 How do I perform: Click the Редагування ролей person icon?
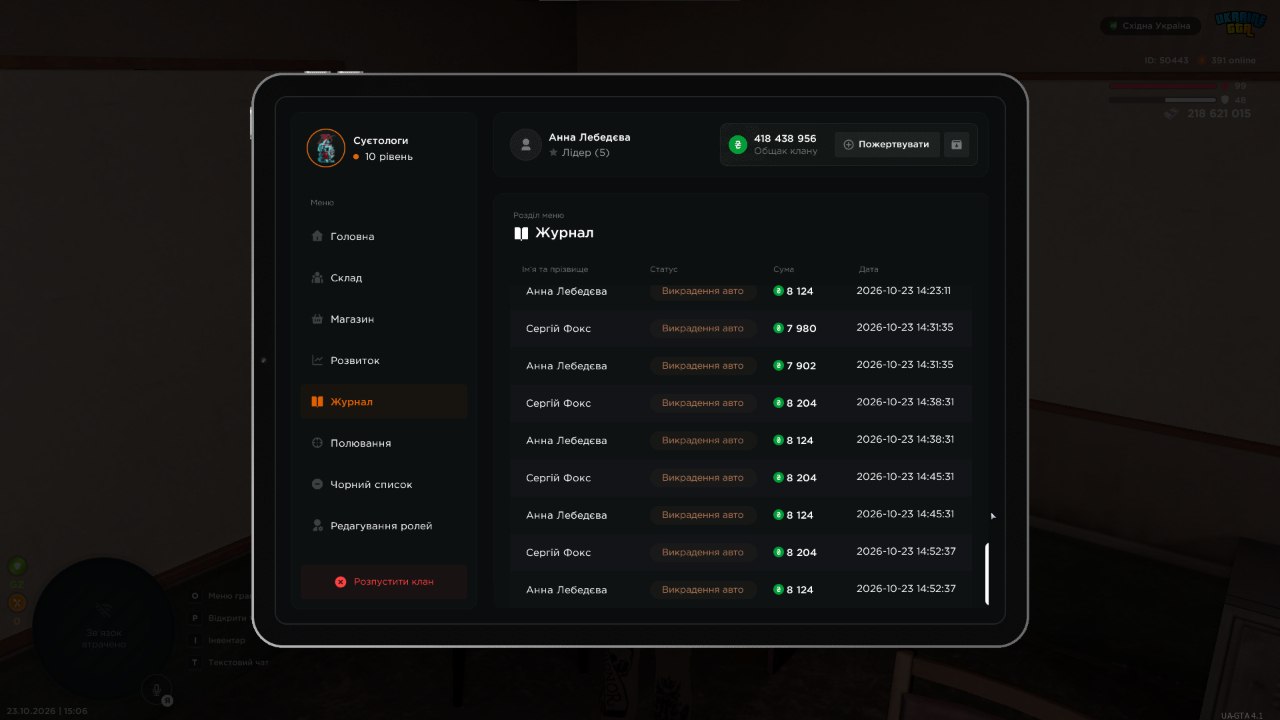[317, 525]
